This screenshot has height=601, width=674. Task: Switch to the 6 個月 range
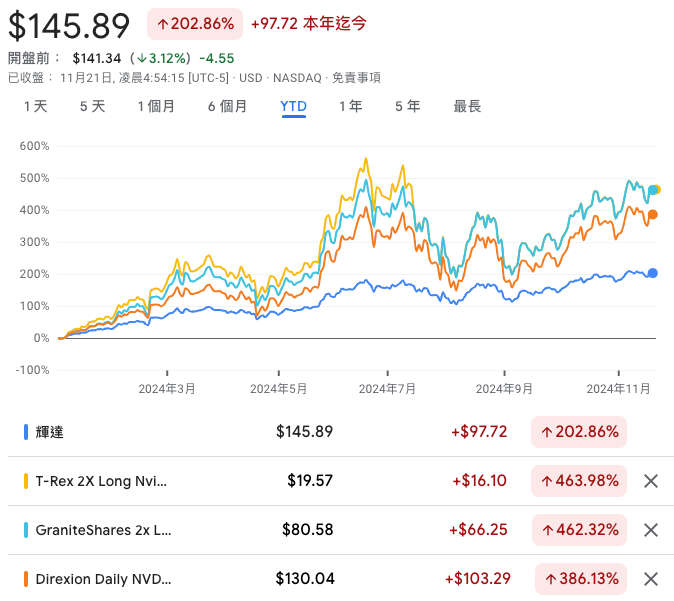coord(227,106)
